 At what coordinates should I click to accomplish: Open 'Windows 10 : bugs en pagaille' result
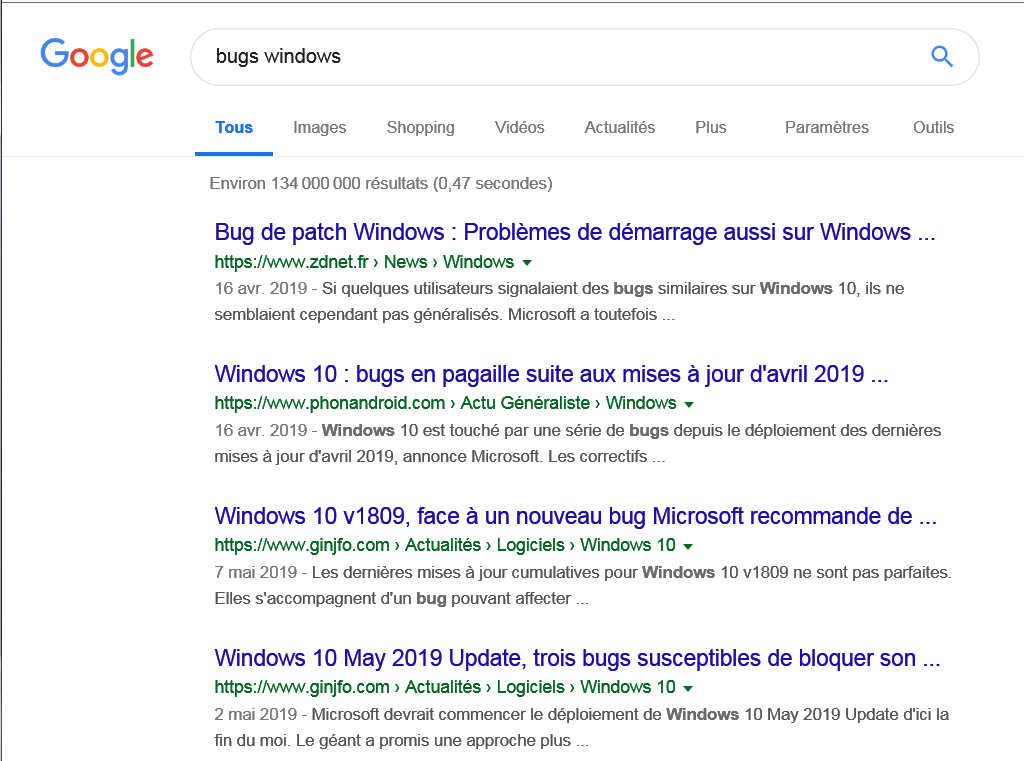[x=551, y=374]
